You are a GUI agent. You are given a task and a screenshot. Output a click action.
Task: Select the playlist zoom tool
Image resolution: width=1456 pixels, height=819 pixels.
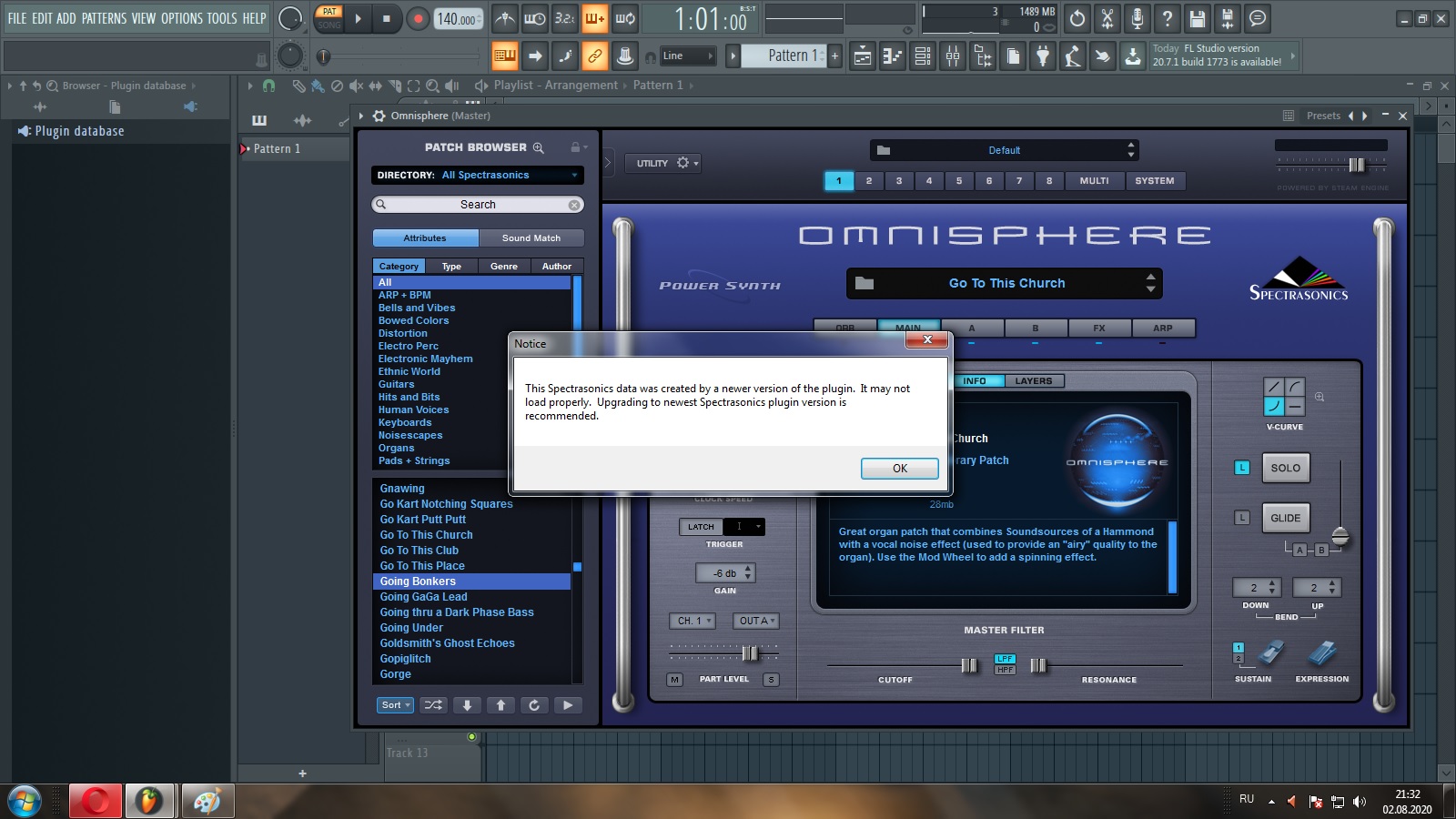[433, 86]
